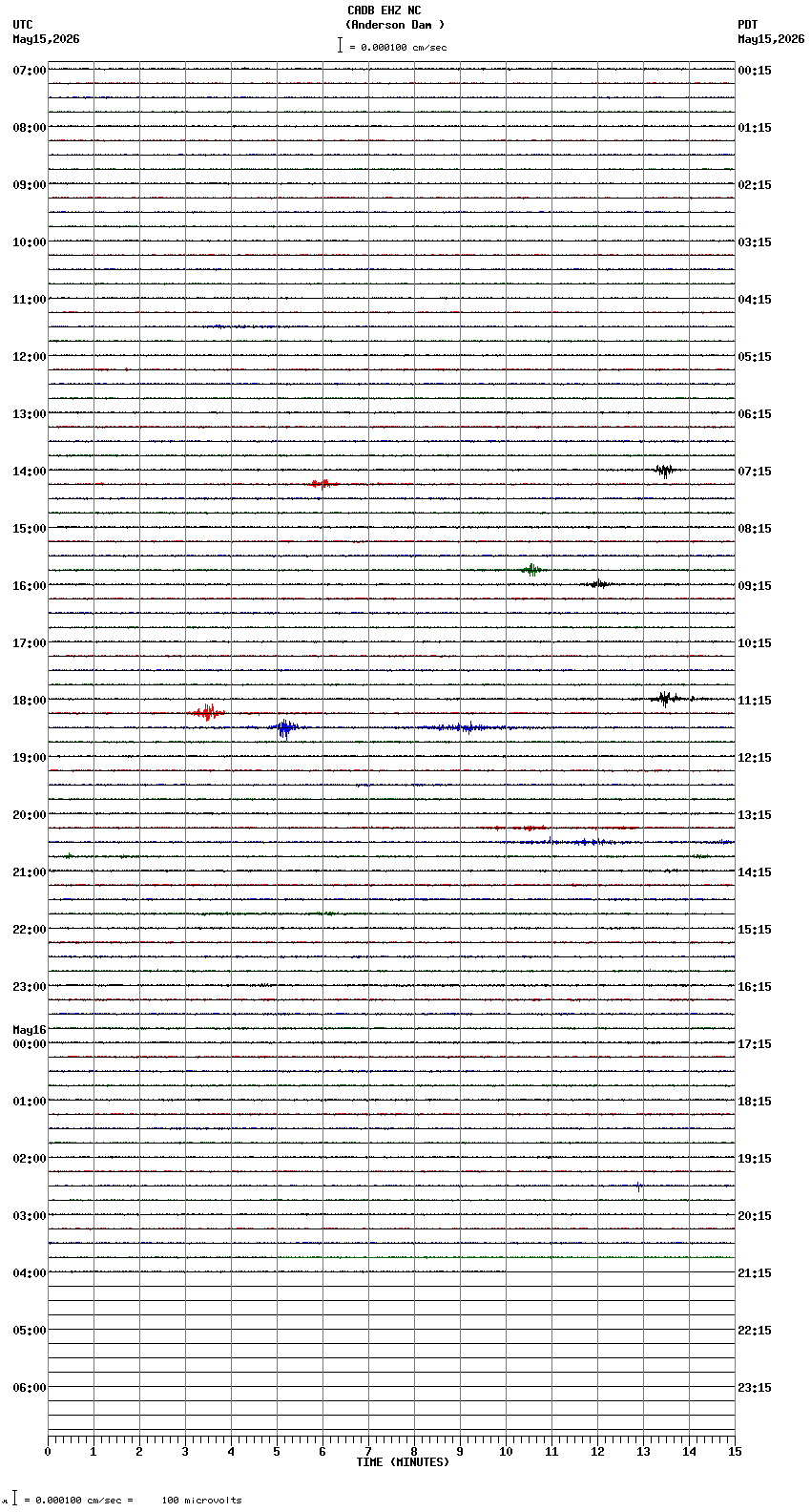
Task: Click the 23:15 PDT time label
Action: tap(755, 1388)
